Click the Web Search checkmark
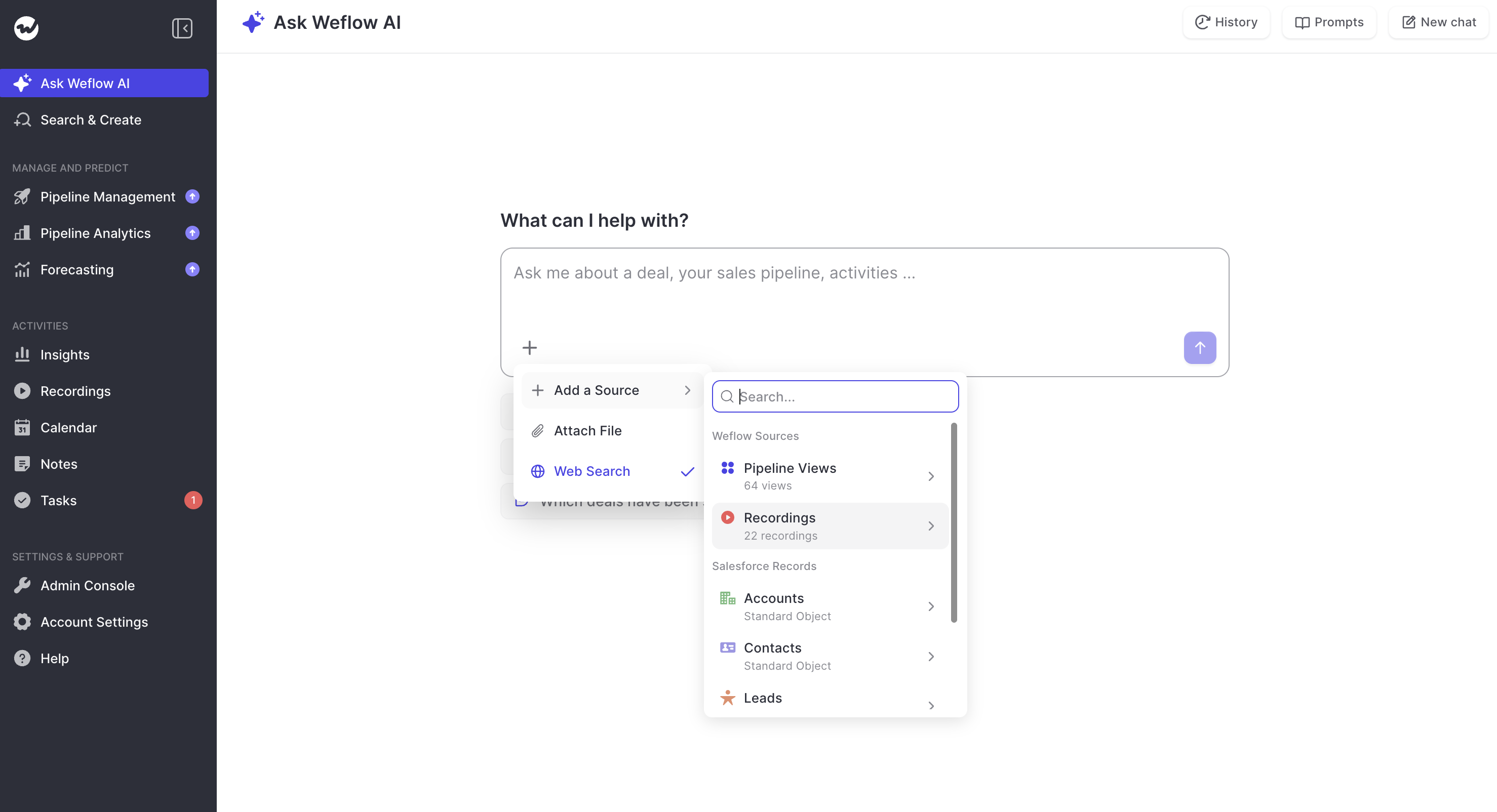The height and width of the screenshot is (812, 1497). click(688, 472)
